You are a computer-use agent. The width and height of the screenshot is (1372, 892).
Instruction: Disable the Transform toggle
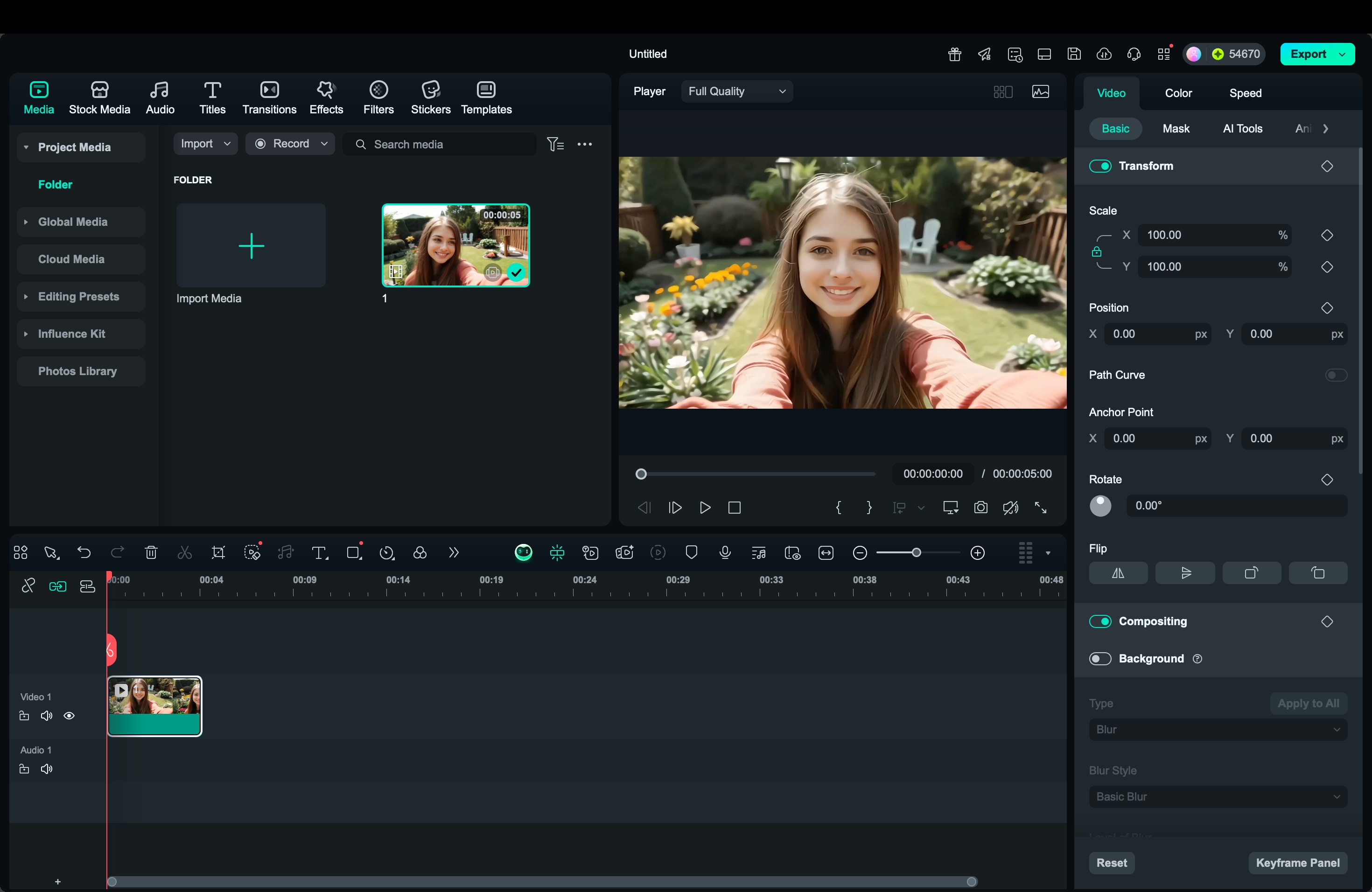coord(1100,166)
